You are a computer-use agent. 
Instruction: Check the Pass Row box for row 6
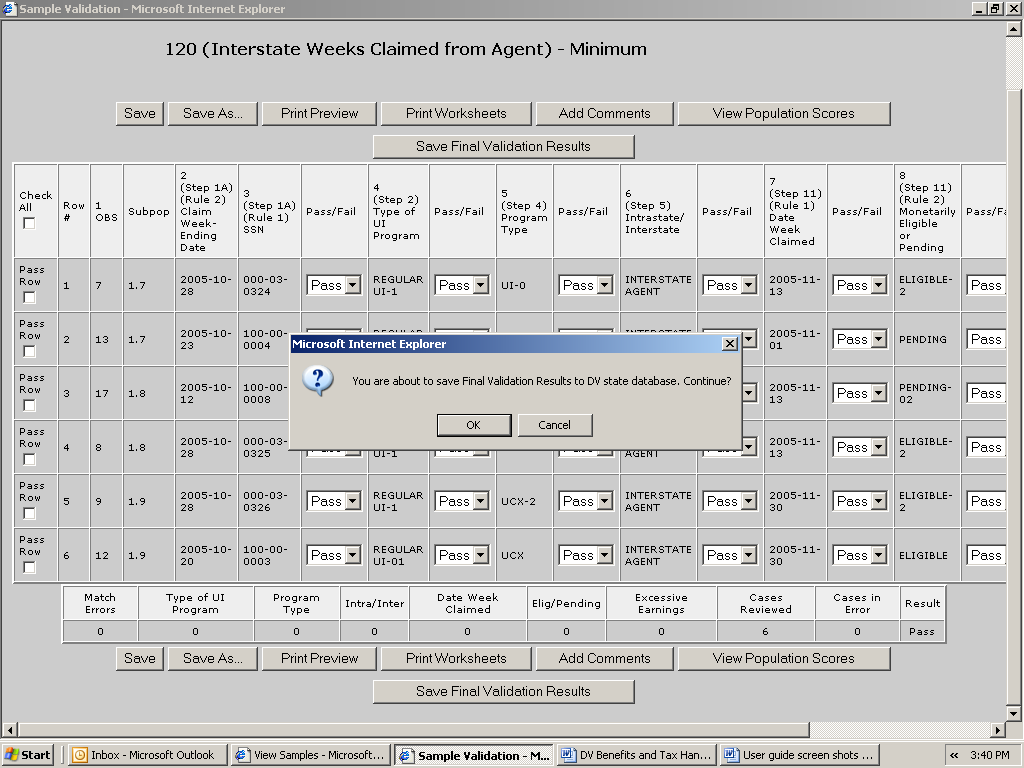[29, 568]
